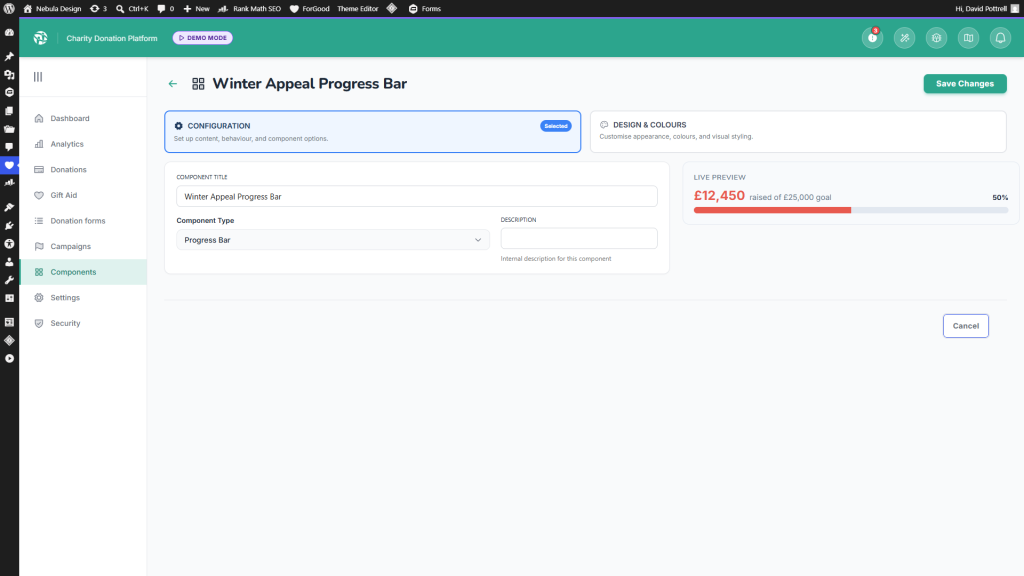Click into the Component Title field
This screenshot has height=576, width=1024.
417,196
